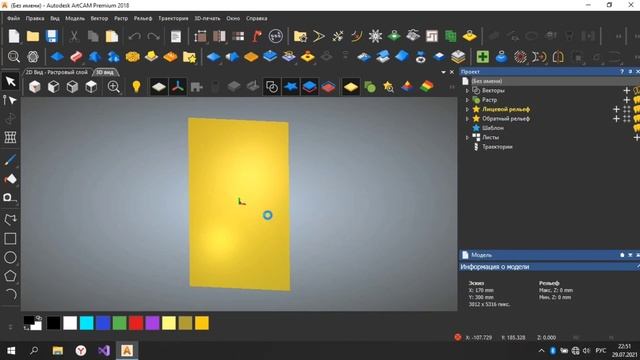Open the Рельеф menu
The width and height of the screenshot is (640, 360).
coord(143,18)
